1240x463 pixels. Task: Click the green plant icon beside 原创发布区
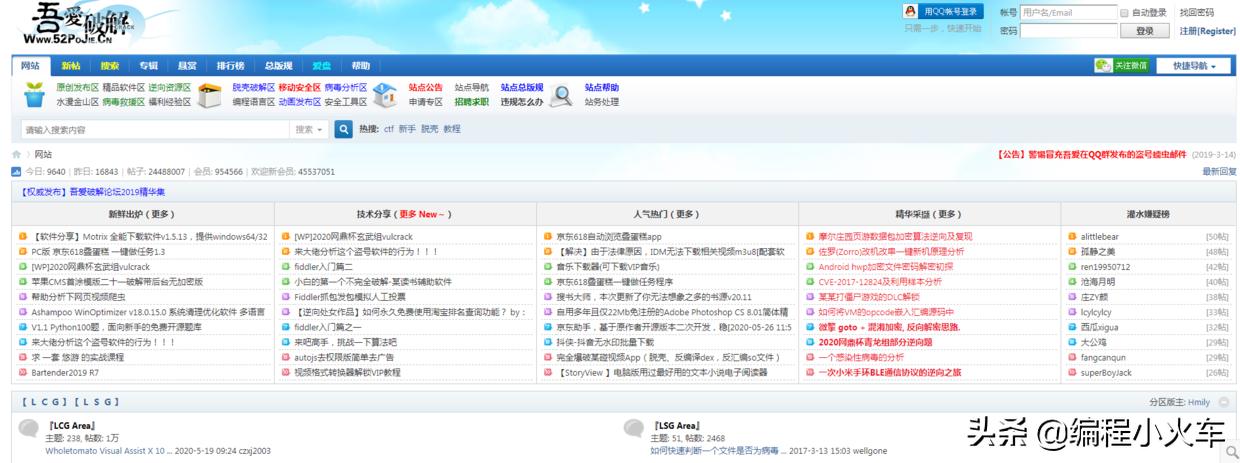35,94
